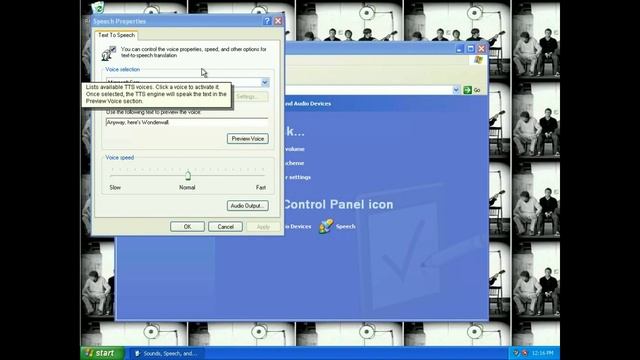Click the Start button
Viewport: 640px width, 360px height.
(102, 353)
